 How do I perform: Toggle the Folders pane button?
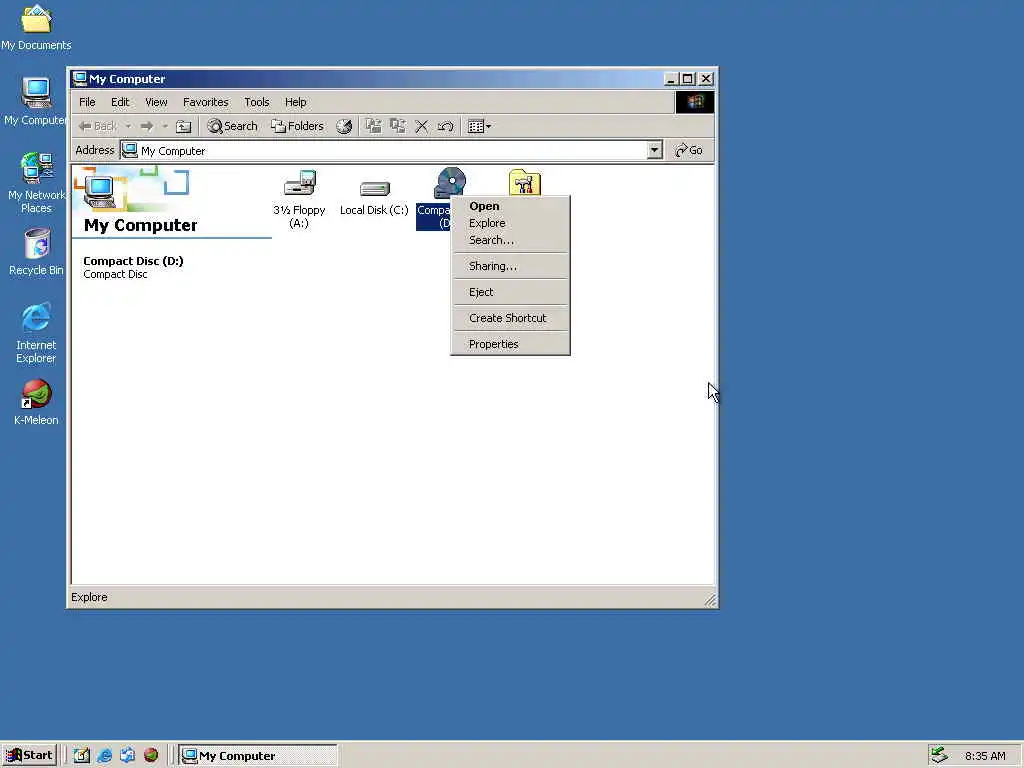click(x=298, y=126)
